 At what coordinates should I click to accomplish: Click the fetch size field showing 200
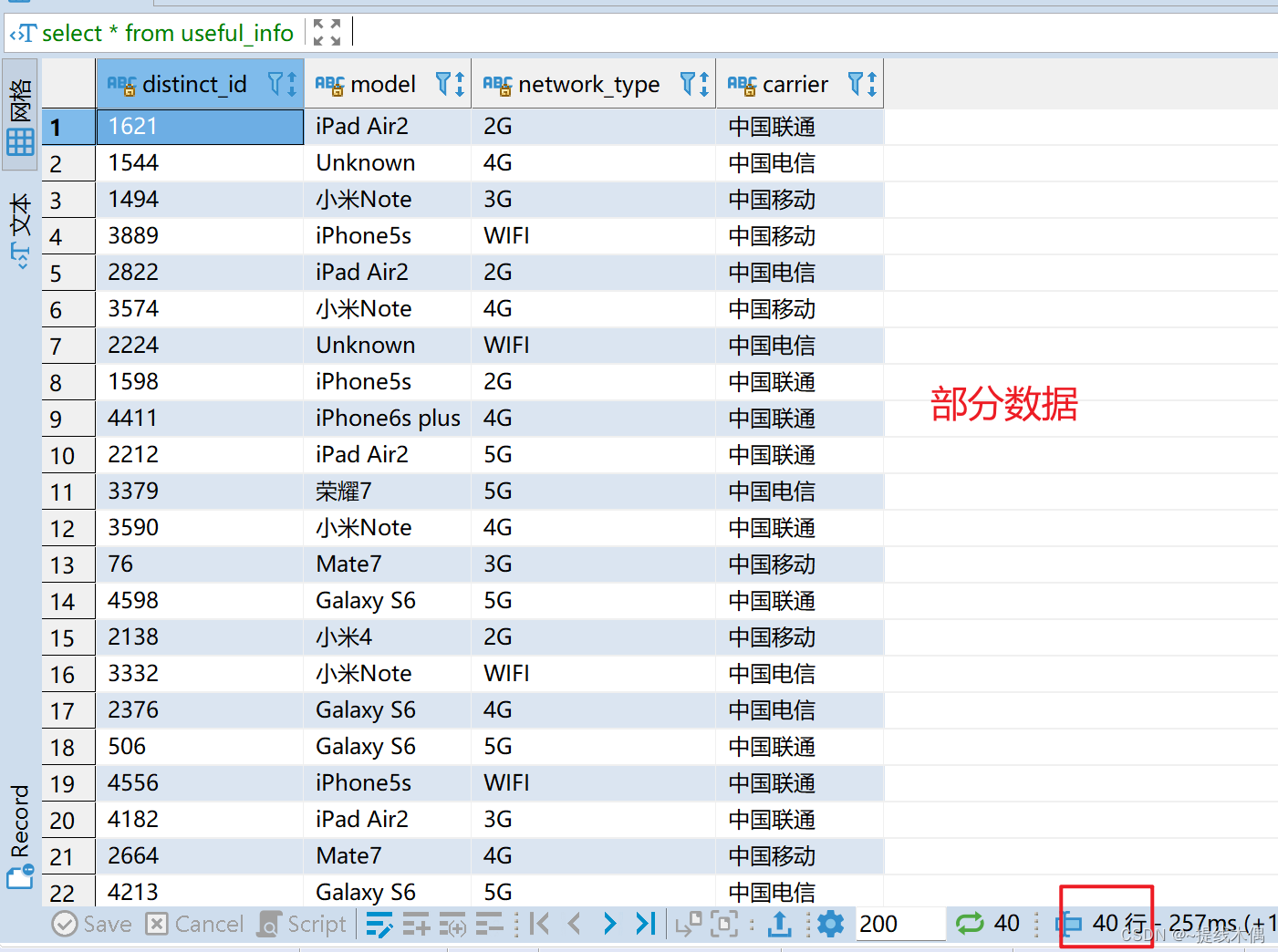click(x=900, y=924)
